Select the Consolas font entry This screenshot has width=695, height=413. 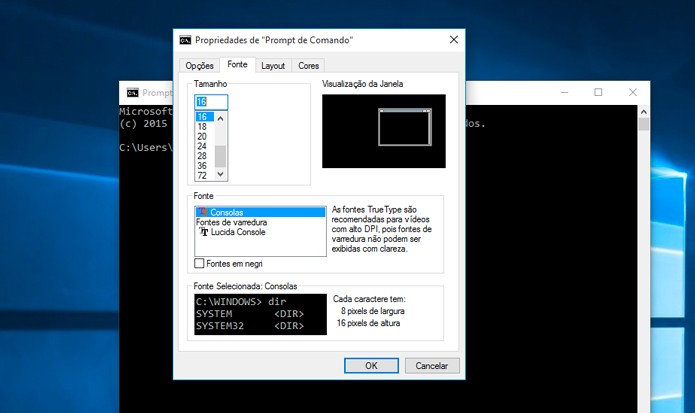[x=260, y=212]
